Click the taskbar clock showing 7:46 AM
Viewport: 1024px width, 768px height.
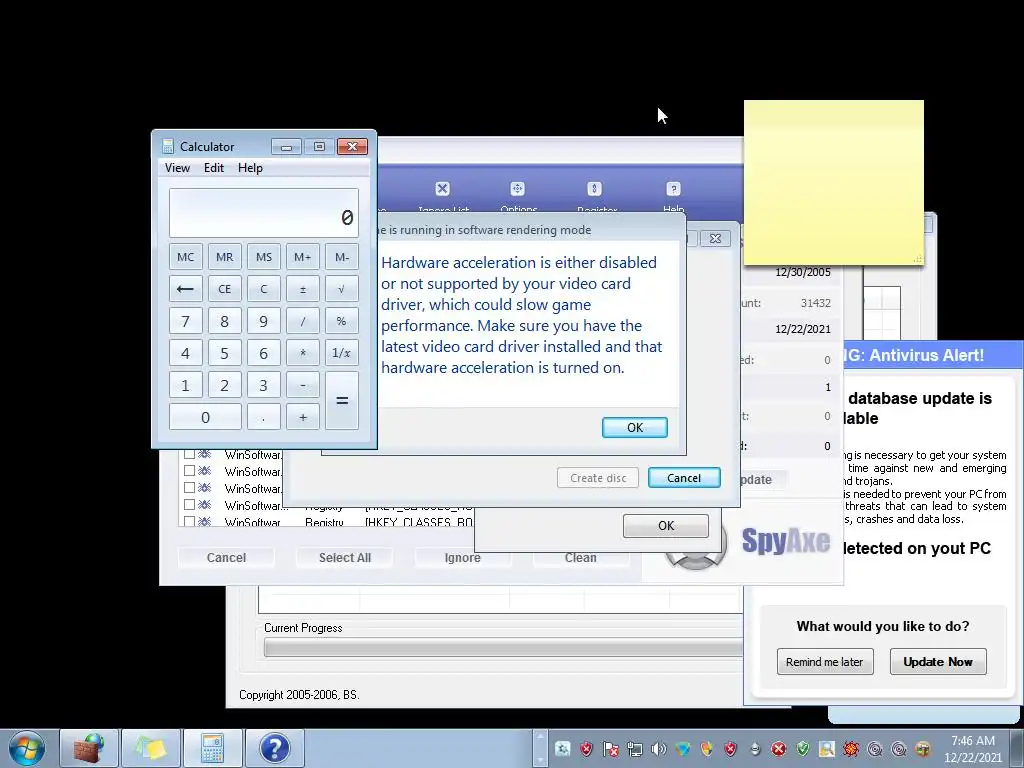[972, 749]
